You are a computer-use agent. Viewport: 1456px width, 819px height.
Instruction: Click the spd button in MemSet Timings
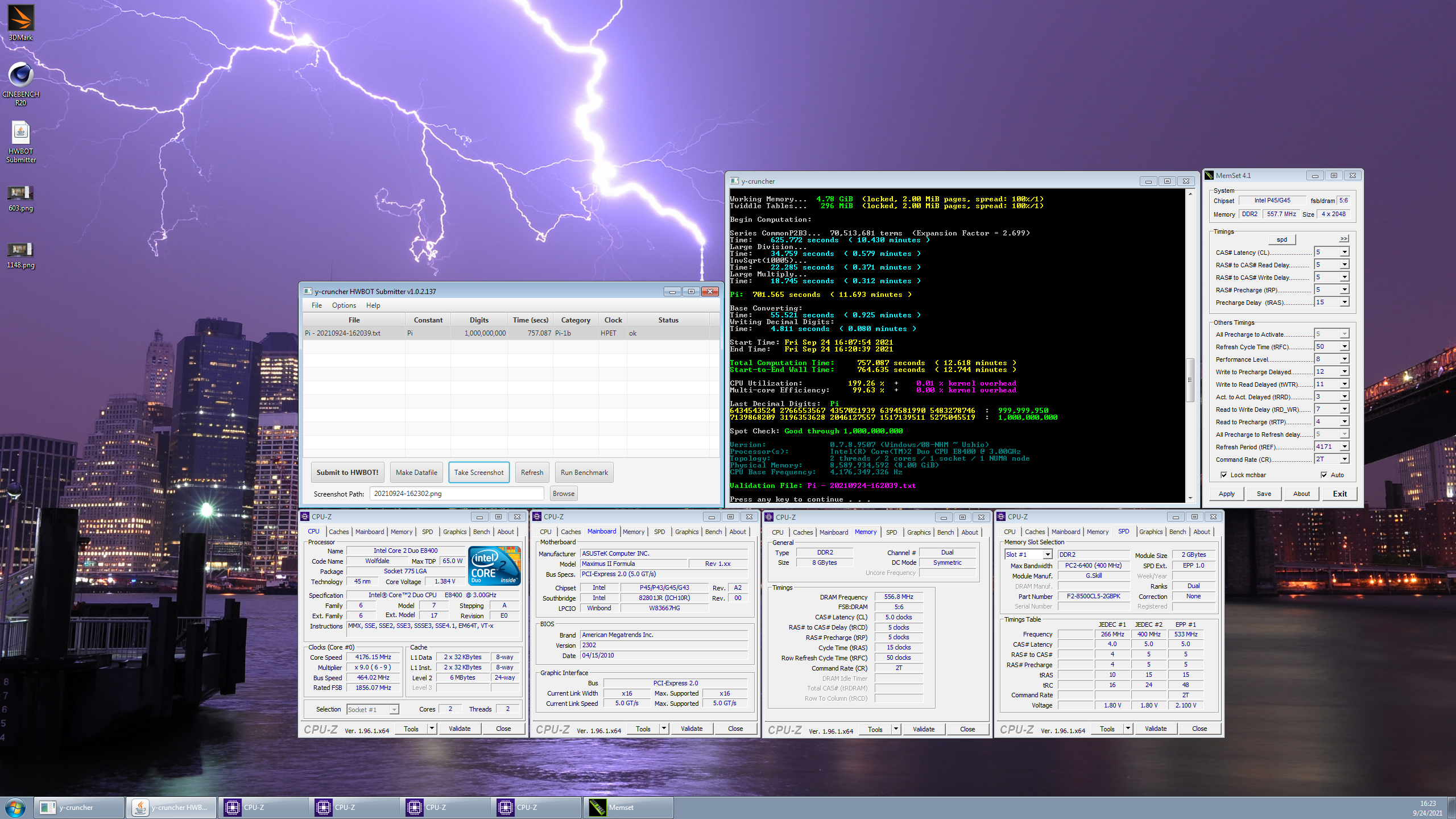pyautogui.click(x=1281, y=239)
